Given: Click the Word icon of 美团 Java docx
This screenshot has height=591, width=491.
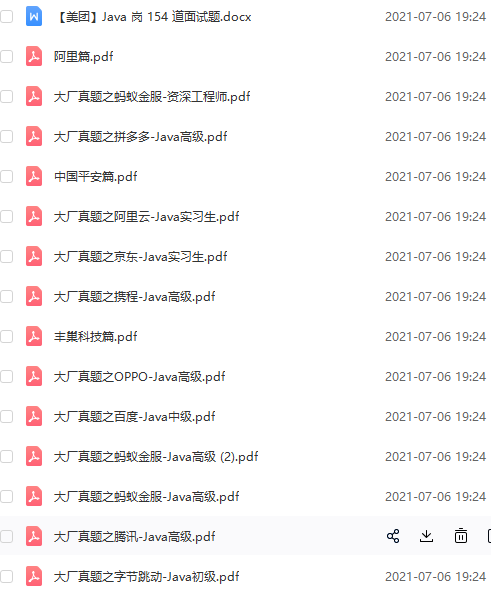Looking at the screenshot, I should point(34,17).
